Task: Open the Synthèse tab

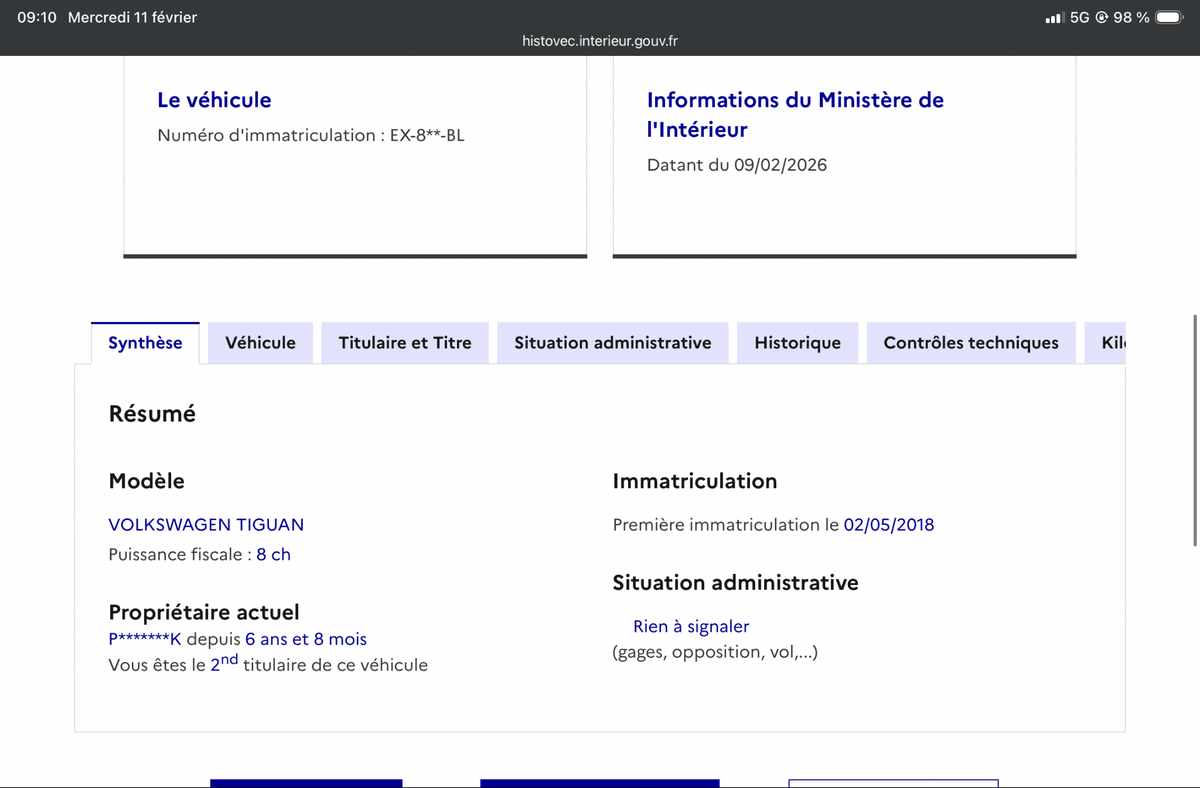Action: point(145,343)
